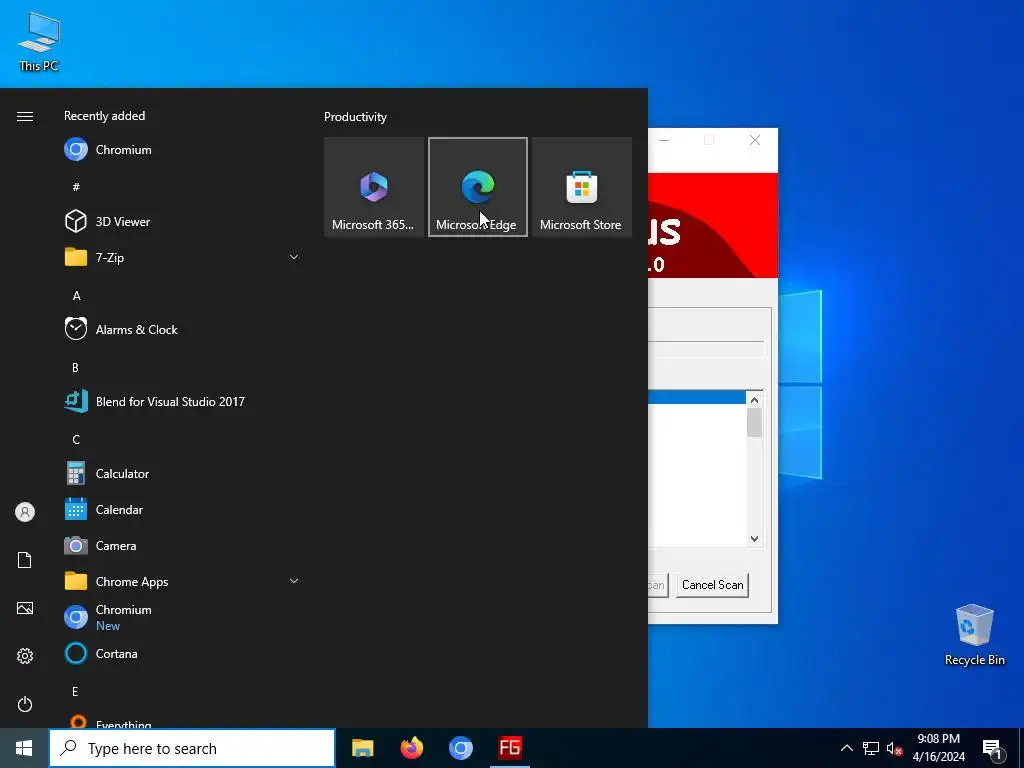
Task: Launch Blend for Visual Studio 2017
Action: coord(182,402)
